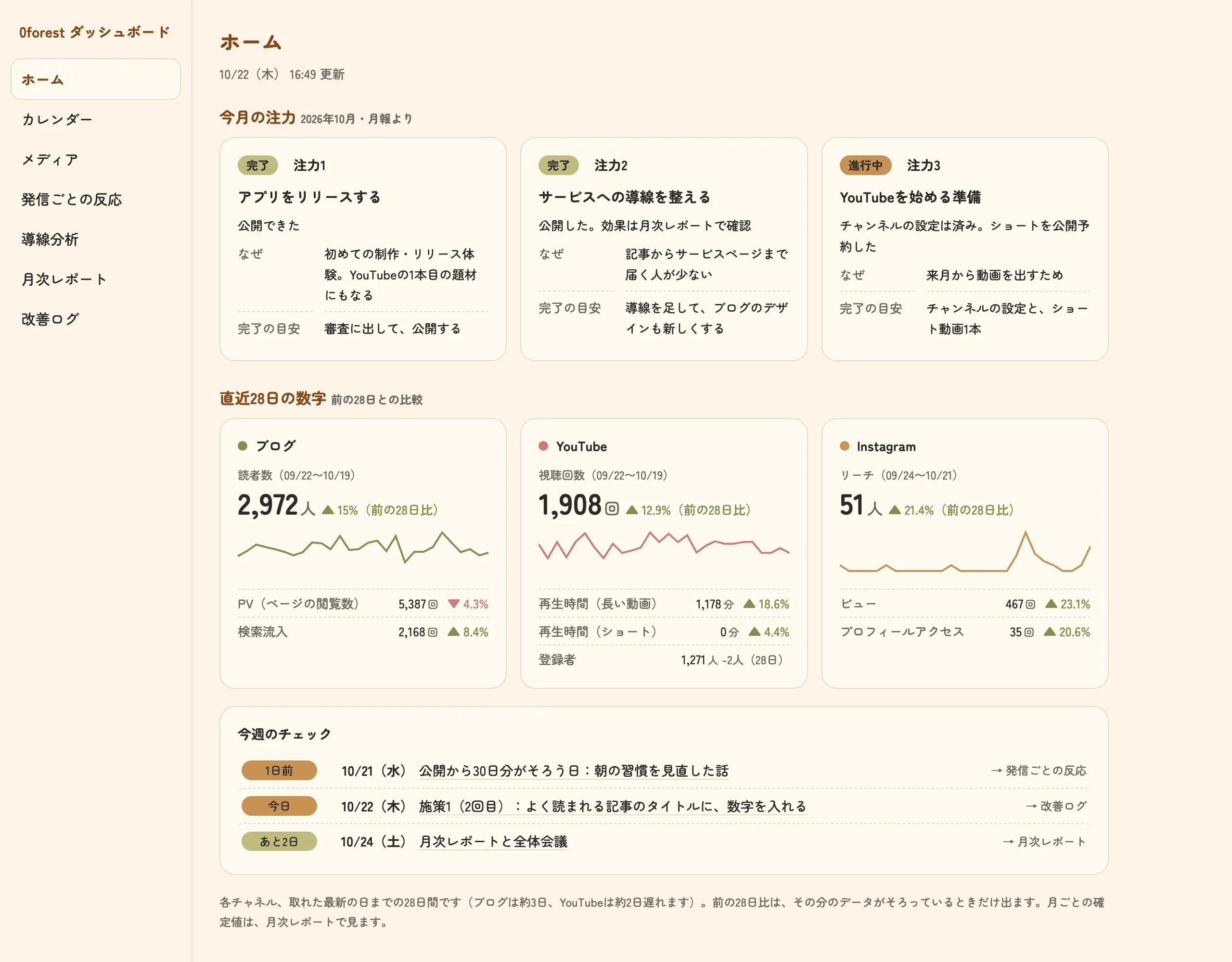This screenshot has width=1232, height=962.
Task: Click the 完了 badge on 注力2
Action: tap(558, 165)
